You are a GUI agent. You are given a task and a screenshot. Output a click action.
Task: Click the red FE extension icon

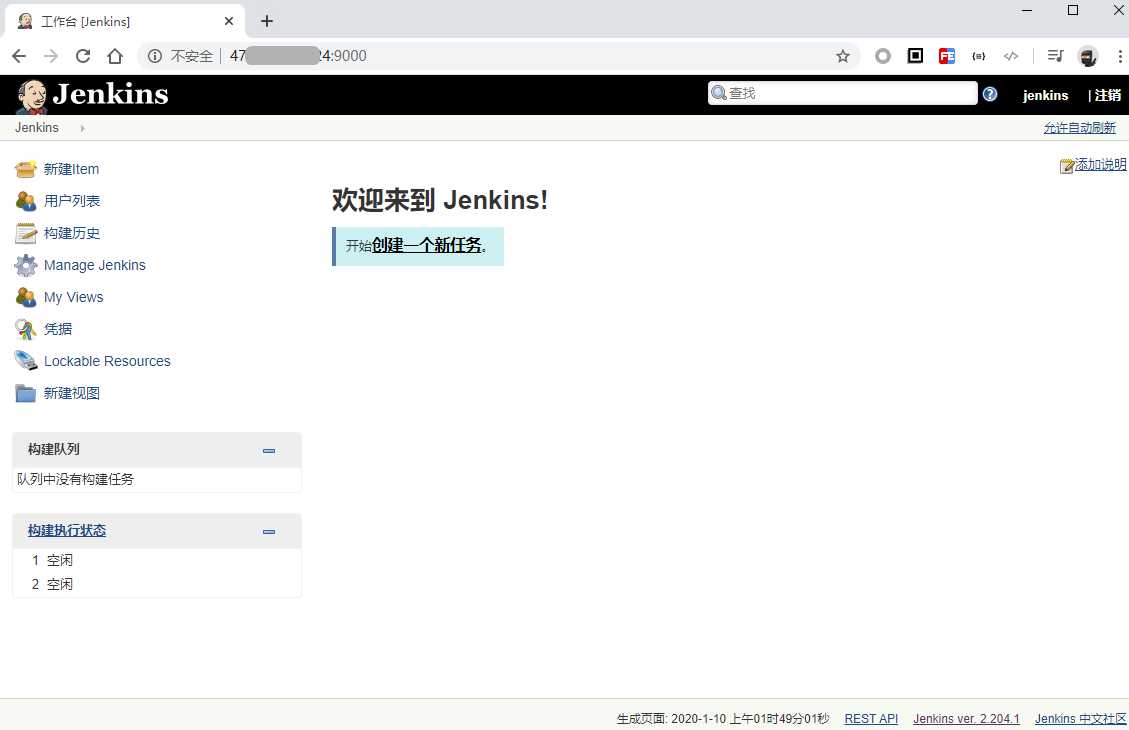click(946, 56)
